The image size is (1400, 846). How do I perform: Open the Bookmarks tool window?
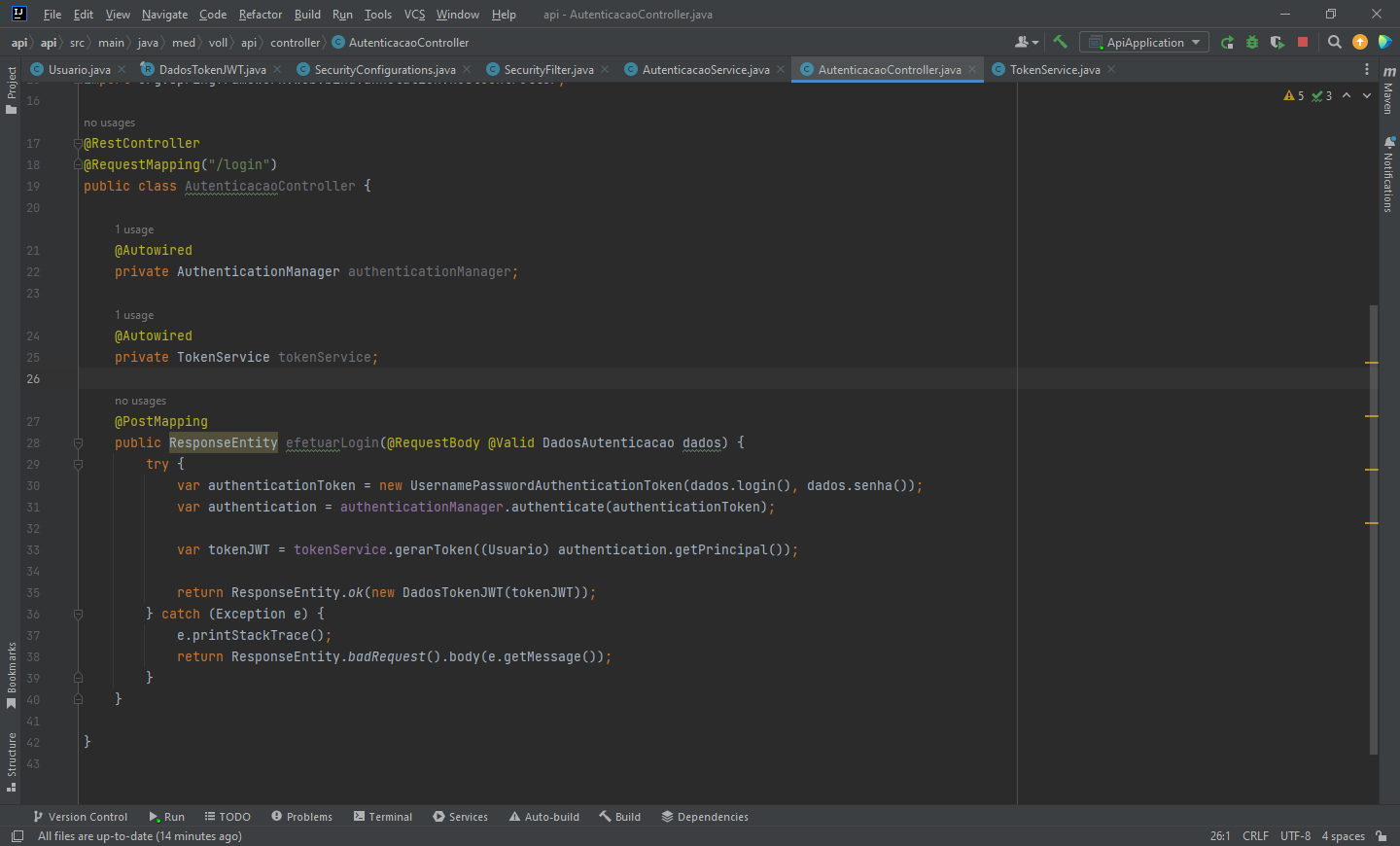point(12,676)
